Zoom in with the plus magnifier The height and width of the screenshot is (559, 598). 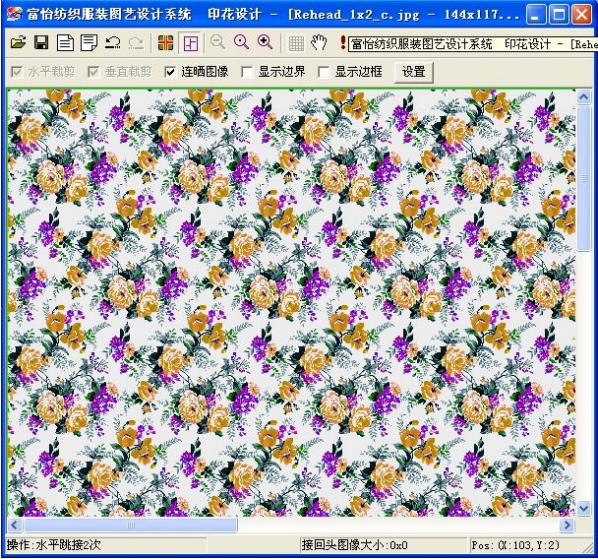tap(265, 42)
